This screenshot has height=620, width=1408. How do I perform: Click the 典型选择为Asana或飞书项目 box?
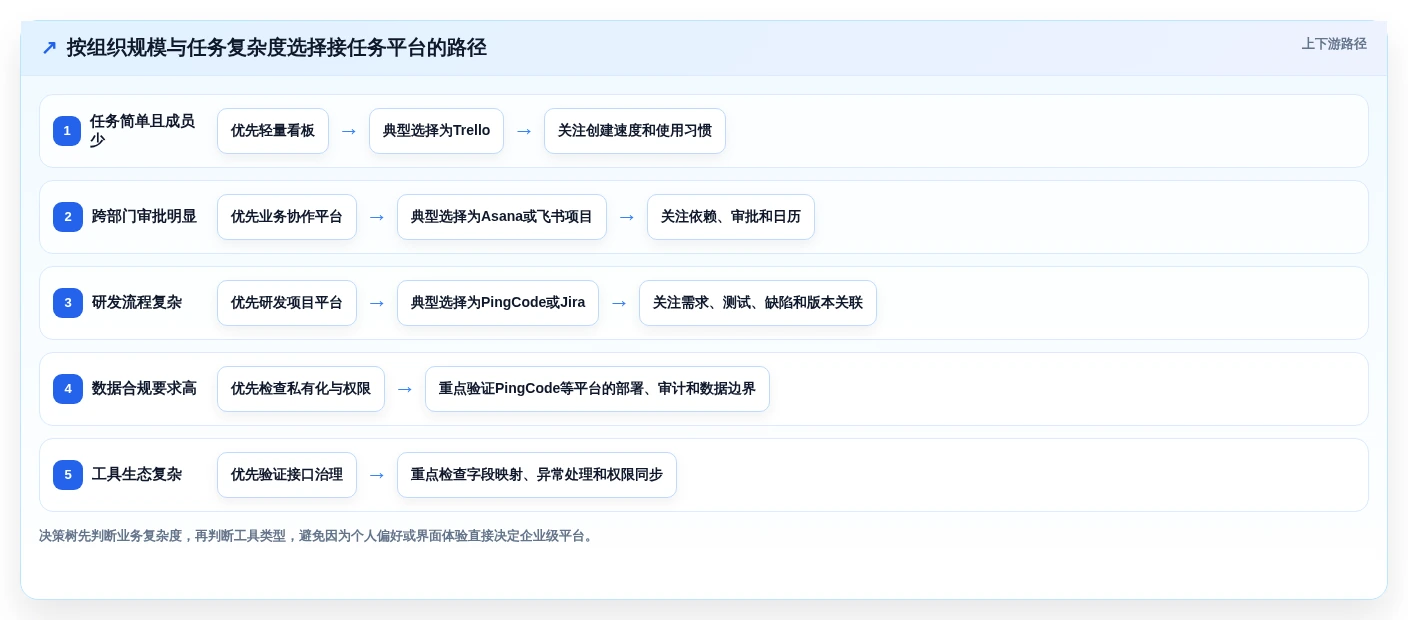[502, 217]
